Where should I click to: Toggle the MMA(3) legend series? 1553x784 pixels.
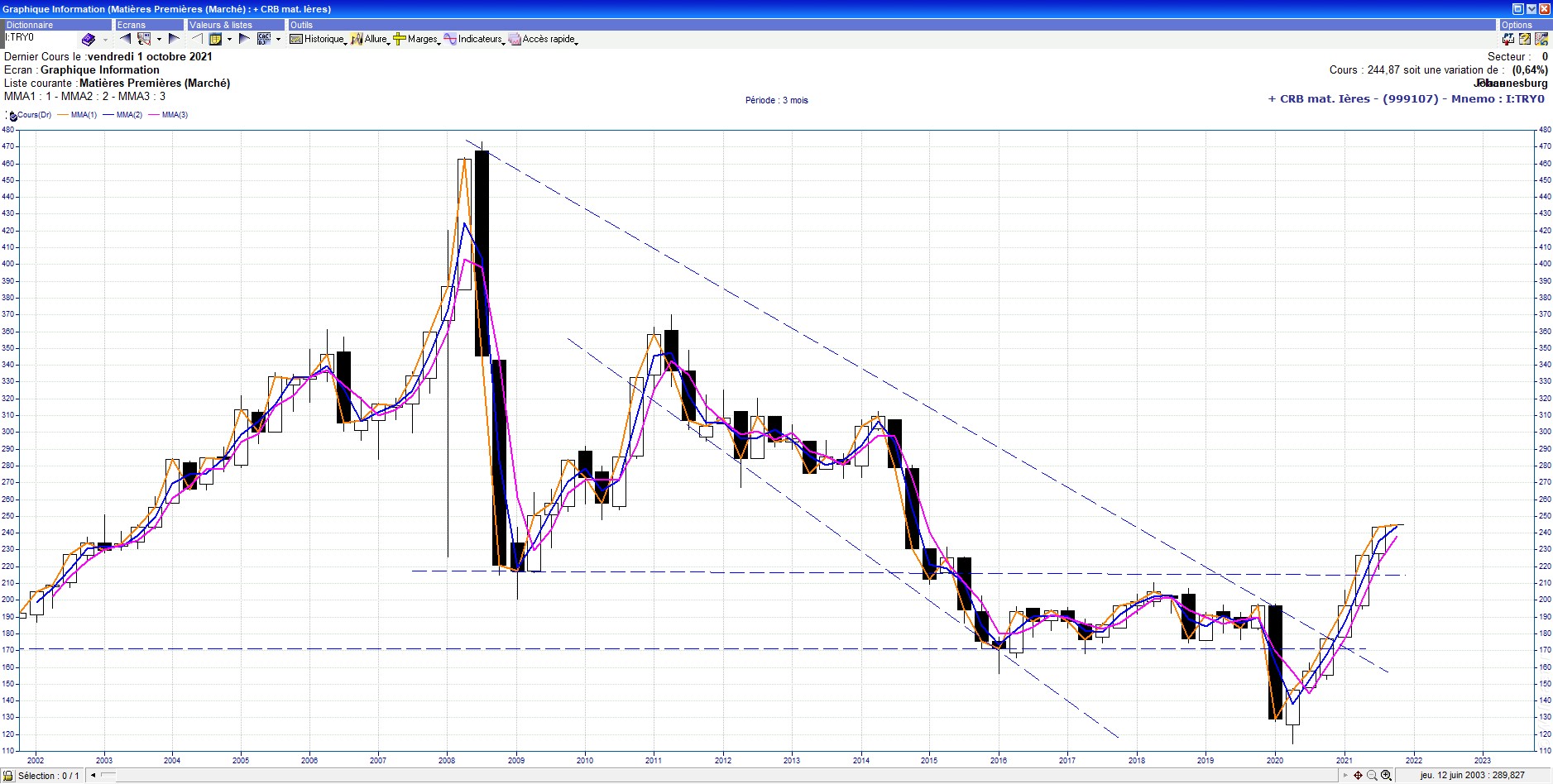174,115
